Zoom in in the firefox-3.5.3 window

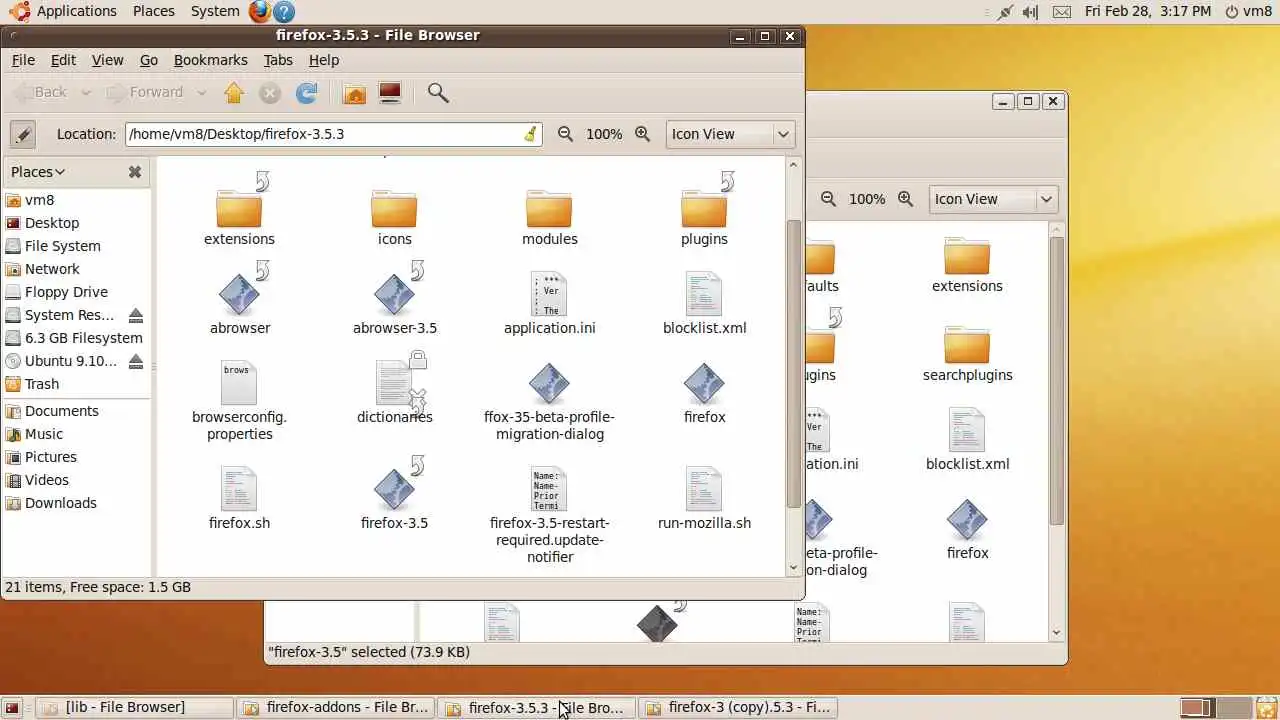(x=643, y=134)
